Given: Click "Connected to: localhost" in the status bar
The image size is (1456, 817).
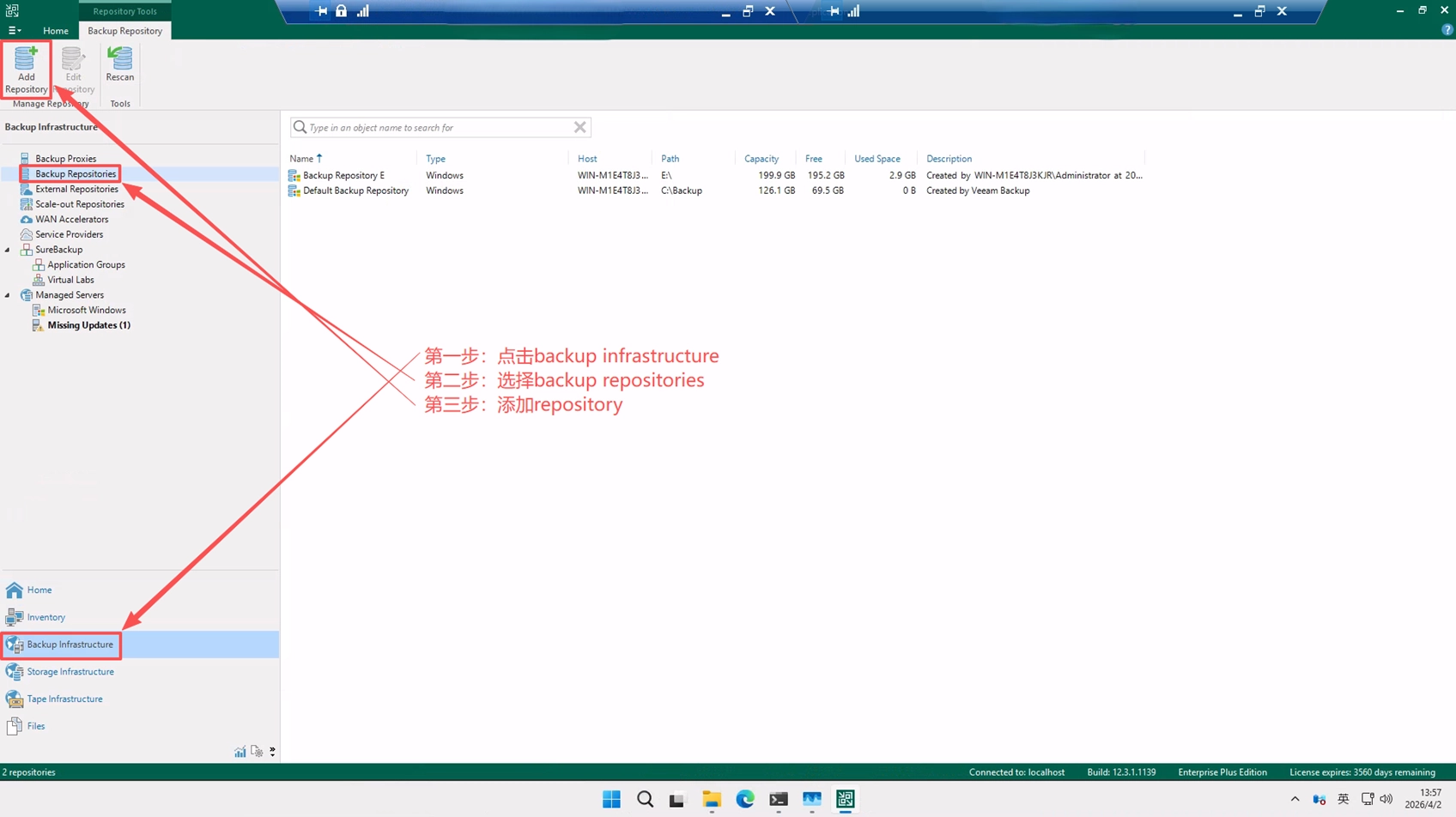Looking at the screenshot, I should pos(1016,772).
